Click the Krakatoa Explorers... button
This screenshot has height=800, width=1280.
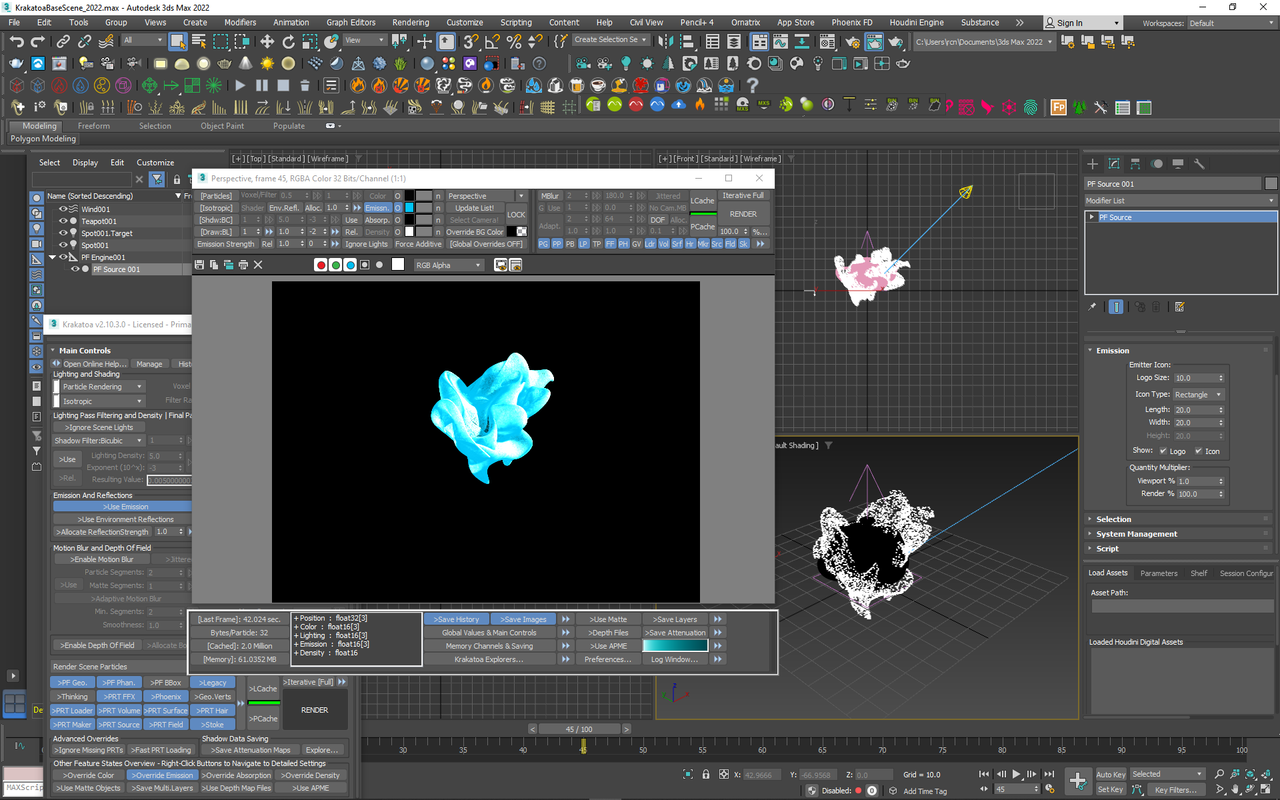click(x=489, y=659)
